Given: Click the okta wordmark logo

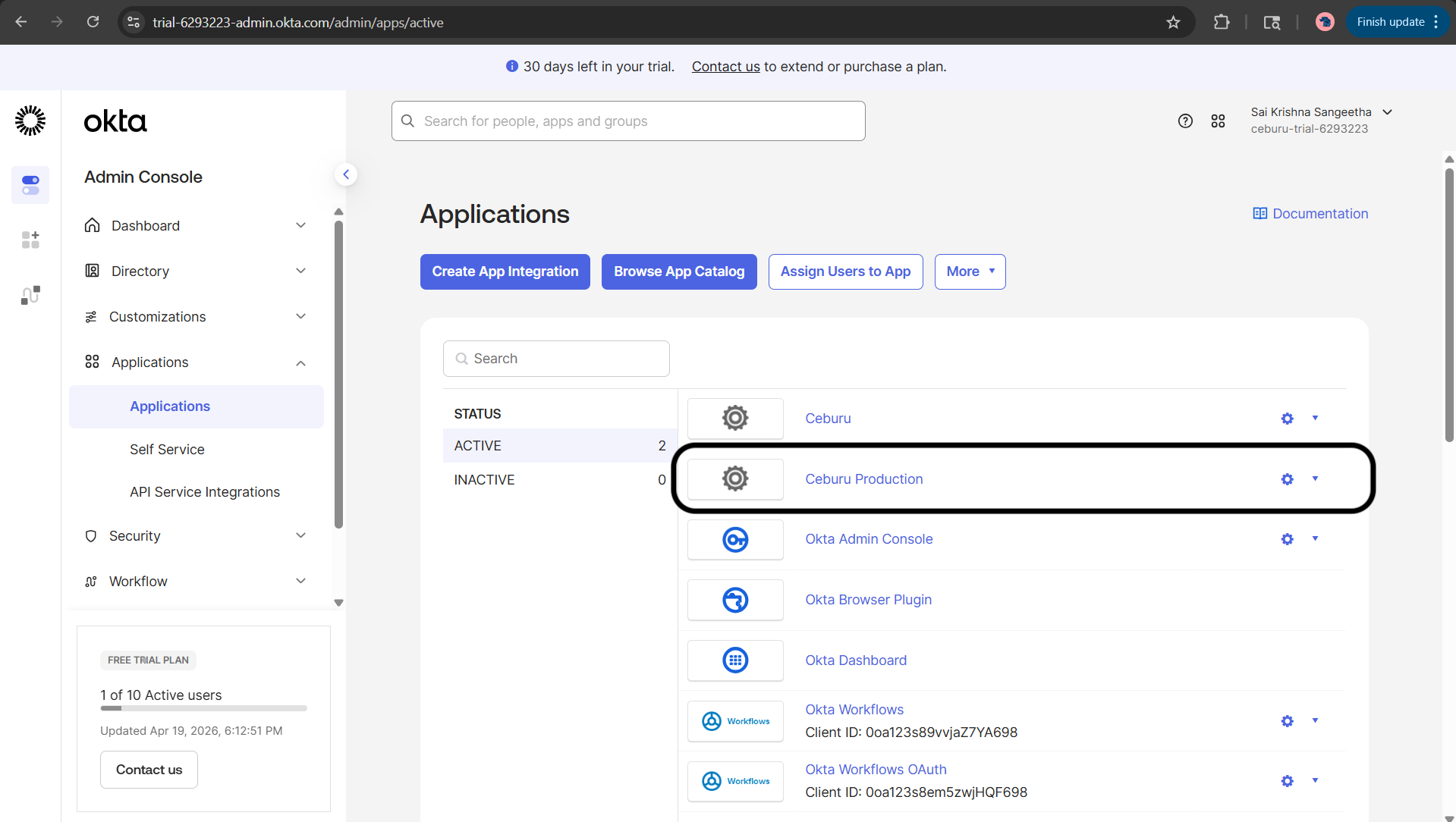Looking at the screenshot, I should coord(115,121).
